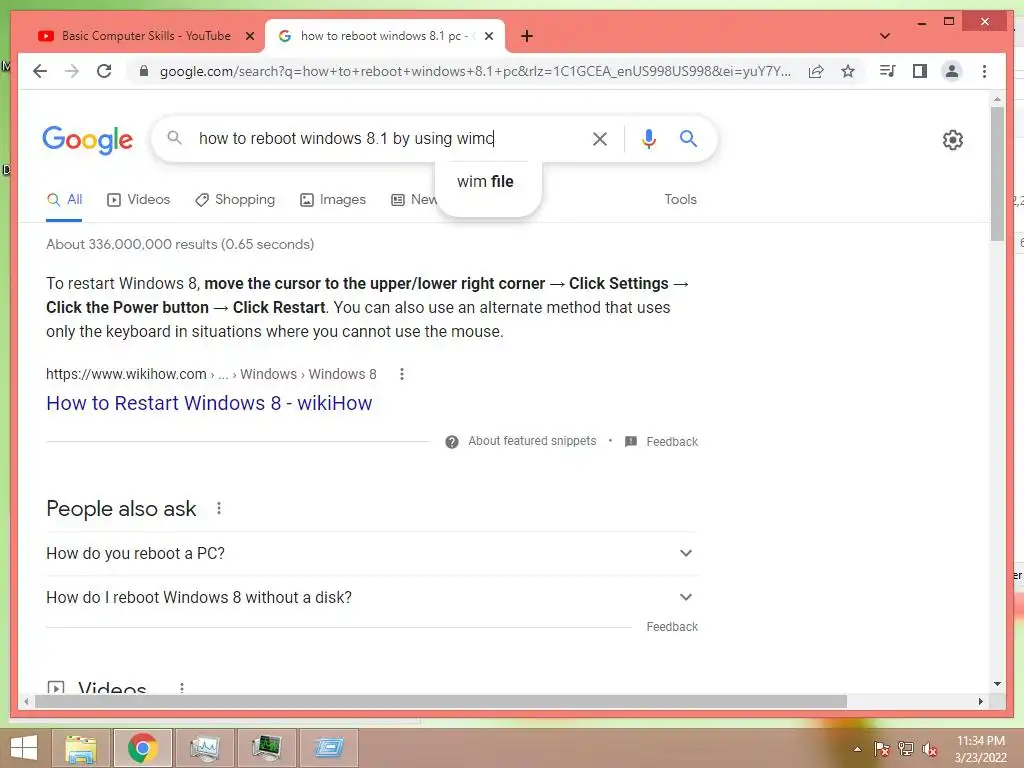Open How to Restart Windows 8 wikiHow link
This screenshot has height=768, width=1024.
pos(209,403)
